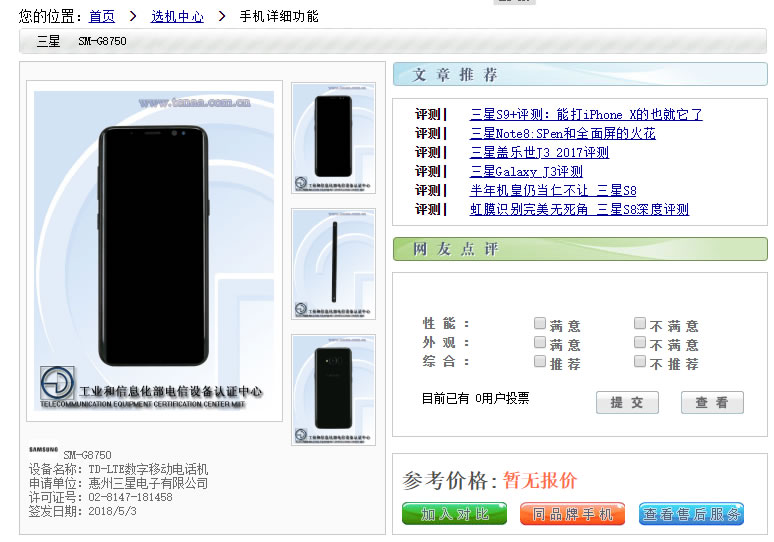
Task: Click the Samsung logo below the photo
Action: point(43,449)
